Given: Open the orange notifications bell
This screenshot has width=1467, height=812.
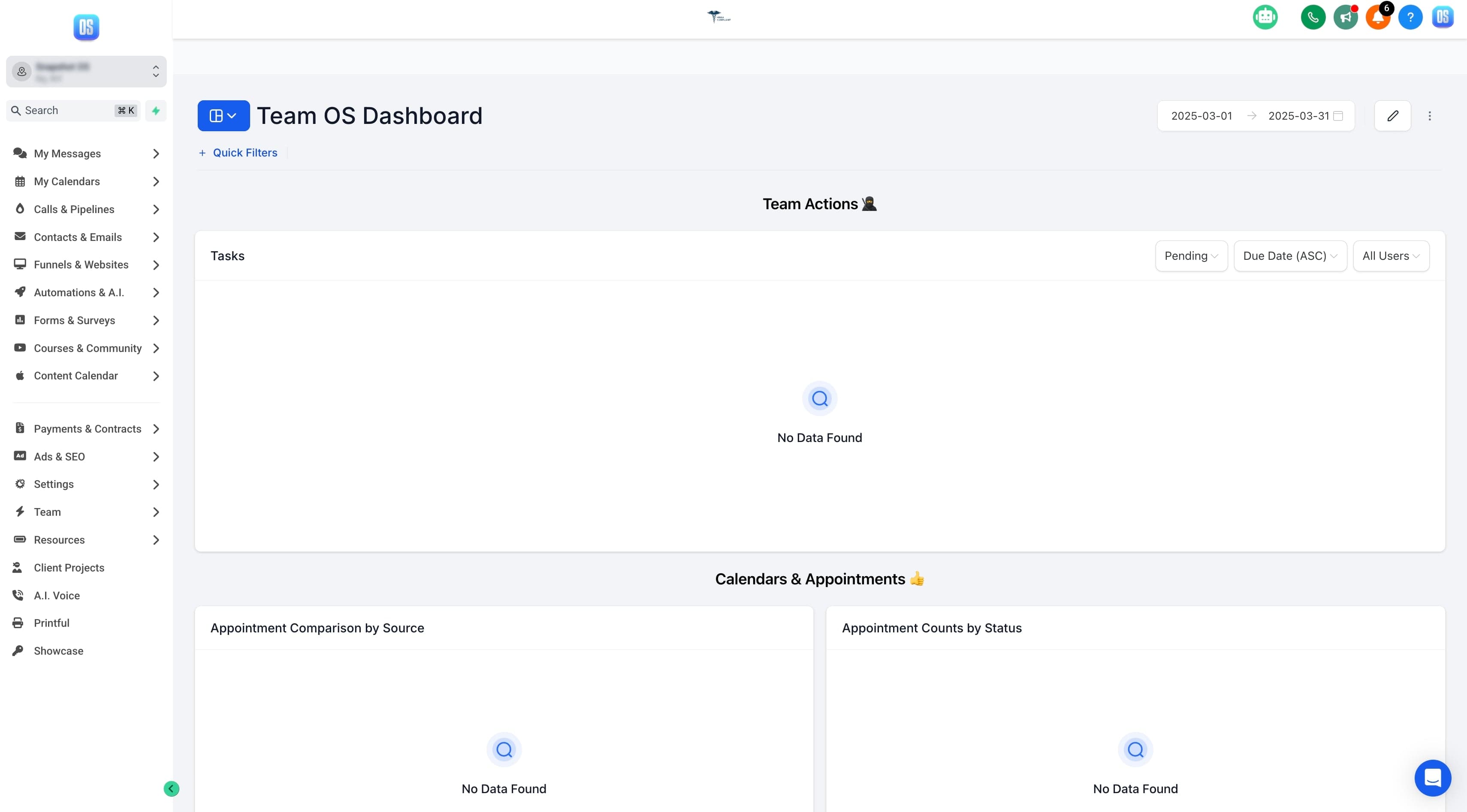Looking at the screenshot, I should tap(1378, 17).
